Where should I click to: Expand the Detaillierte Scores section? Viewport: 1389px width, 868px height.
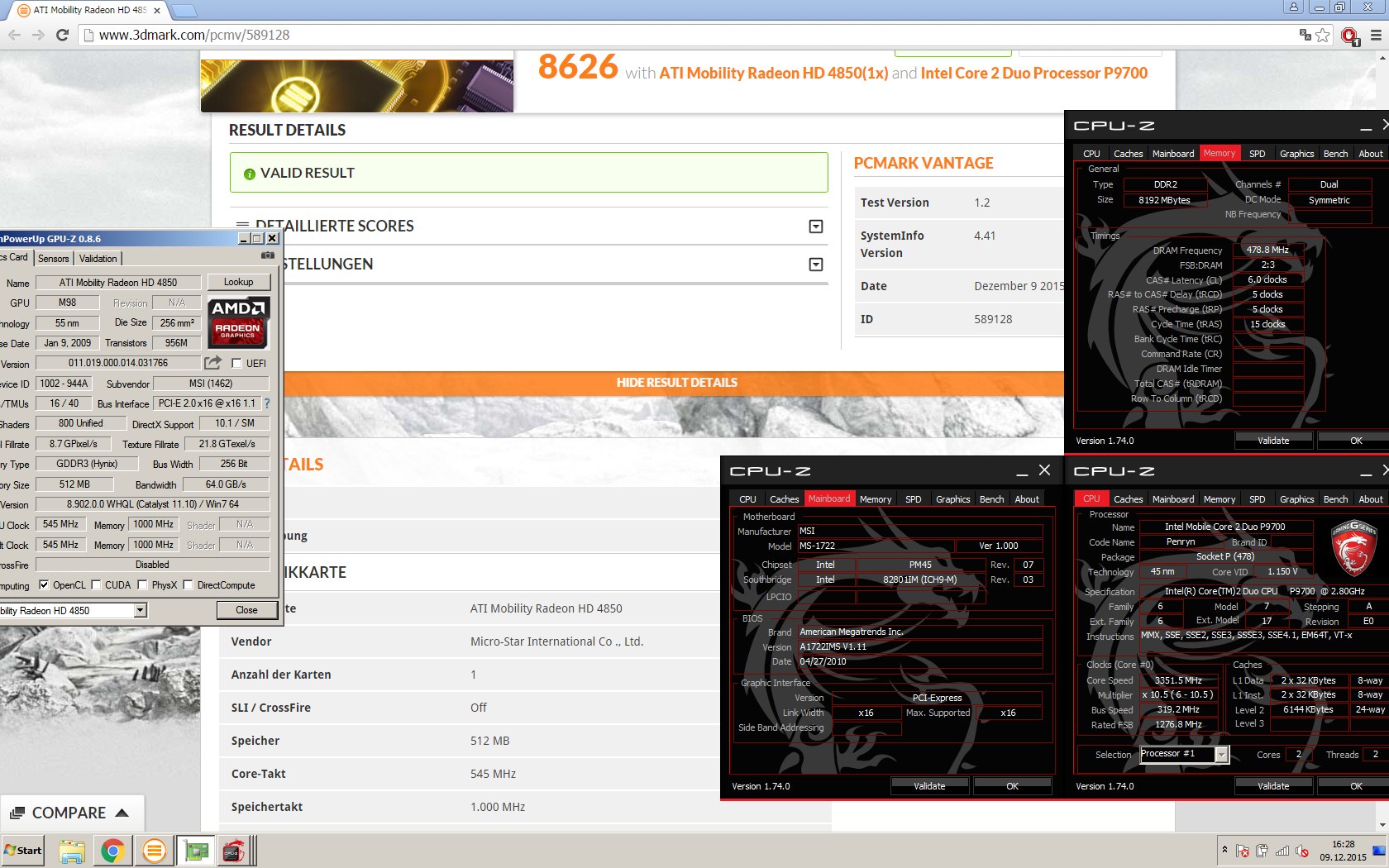click(816, 227)
